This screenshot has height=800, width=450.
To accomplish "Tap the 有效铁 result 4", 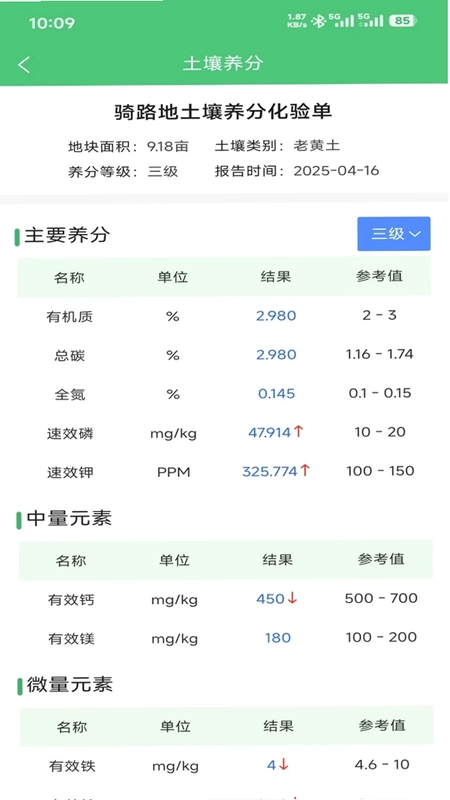I will click(271, 765).
